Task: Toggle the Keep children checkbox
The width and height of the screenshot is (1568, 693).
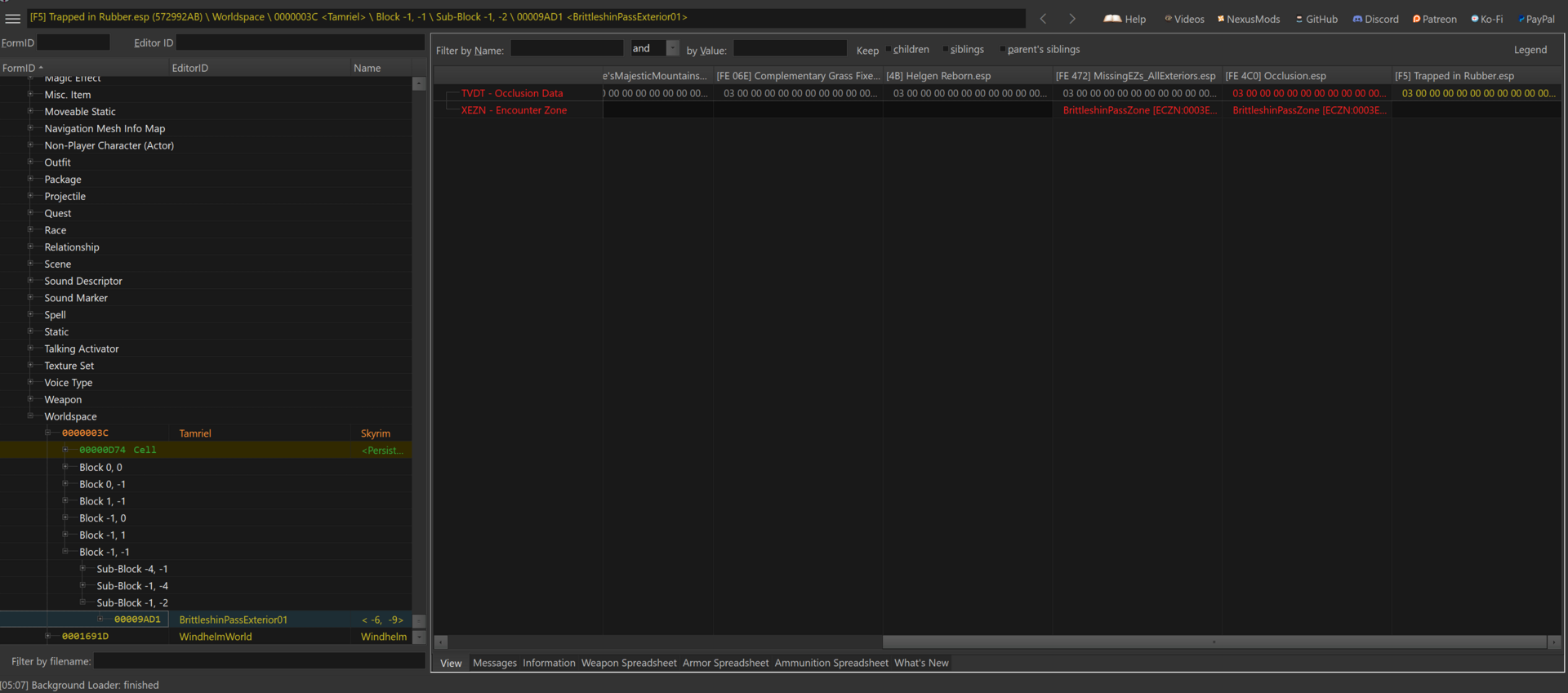Action: point(889,50)
